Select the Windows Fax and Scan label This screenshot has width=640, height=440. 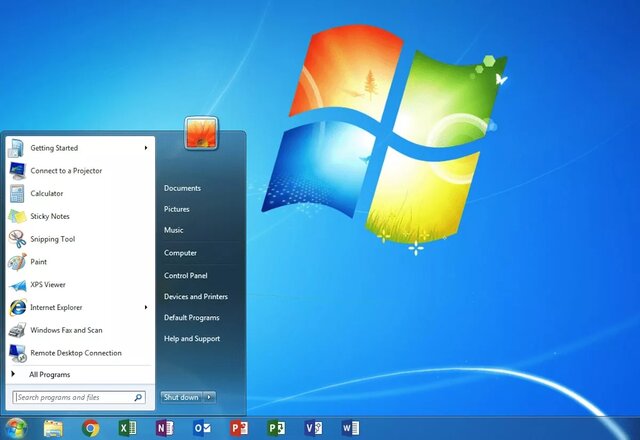(x=66, y=330)
